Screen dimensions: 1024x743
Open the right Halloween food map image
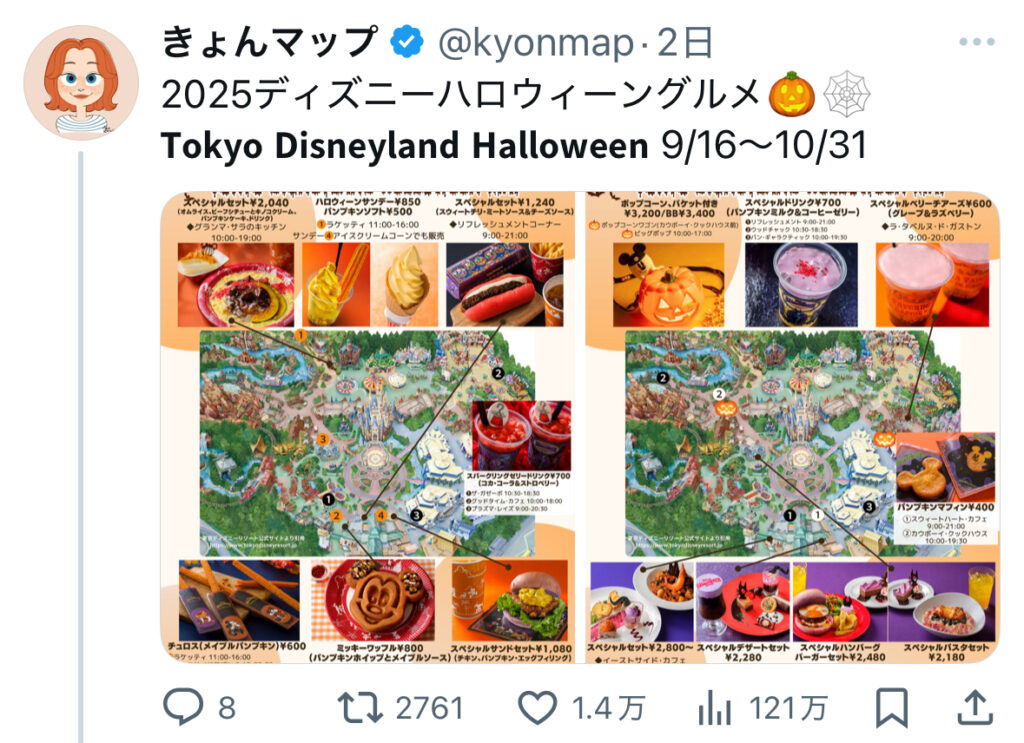792,427
